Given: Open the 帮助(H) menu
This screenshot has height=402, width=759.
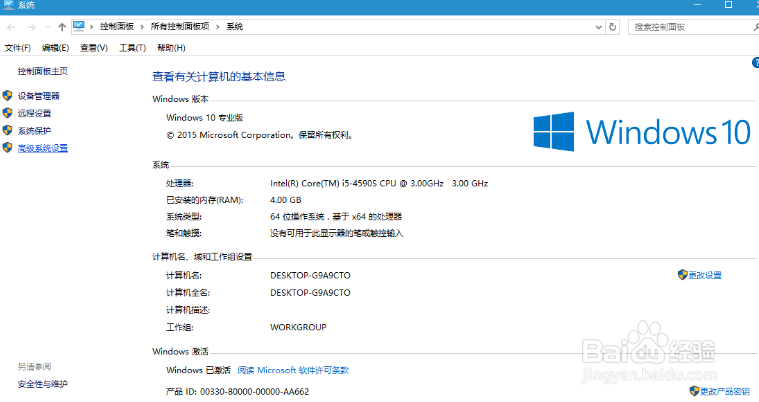Looking at the screenshot, I should click(171, 48).
